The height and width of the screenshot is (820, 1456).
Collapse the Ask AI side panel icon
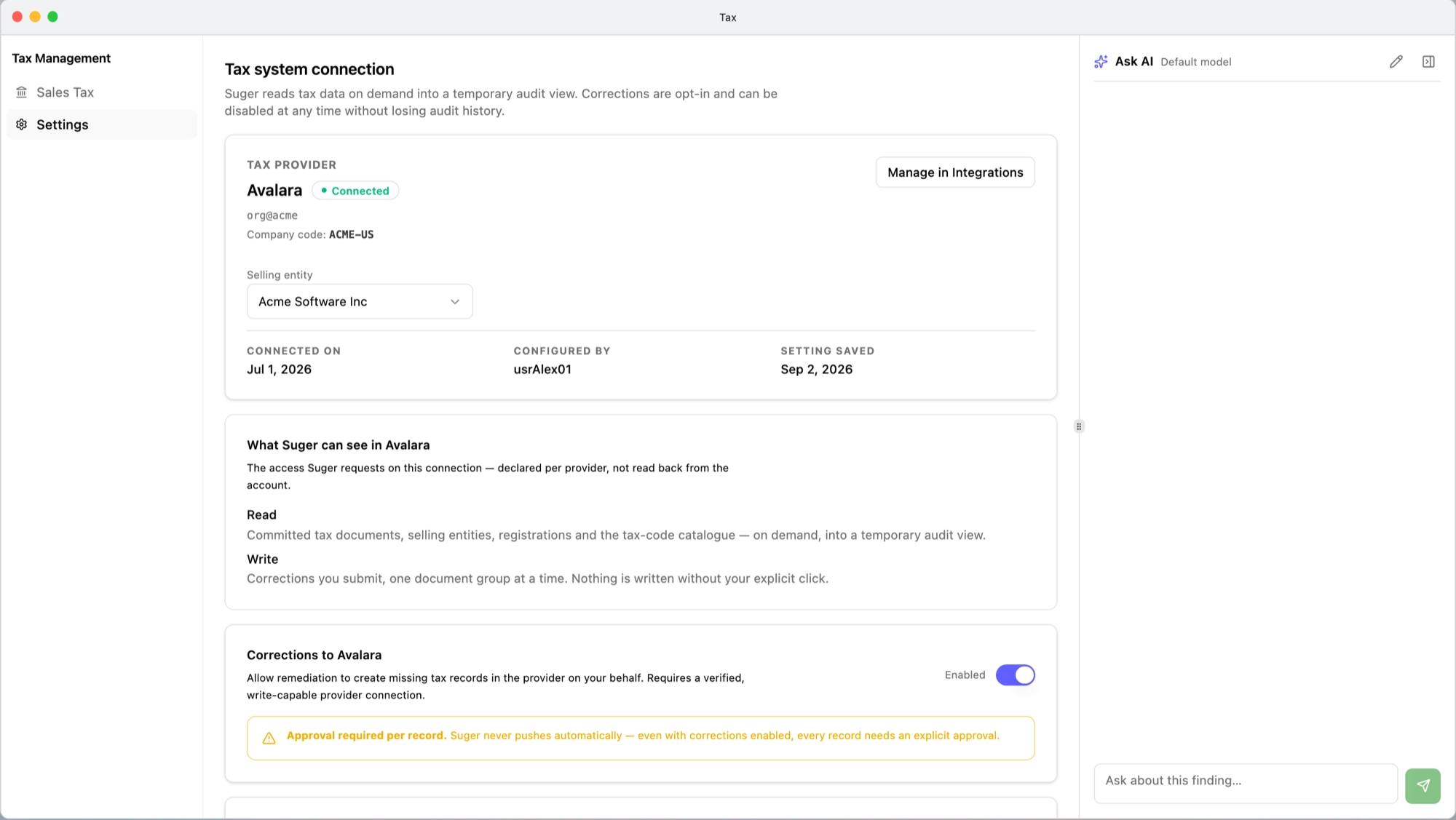[x=1428, y=62]
